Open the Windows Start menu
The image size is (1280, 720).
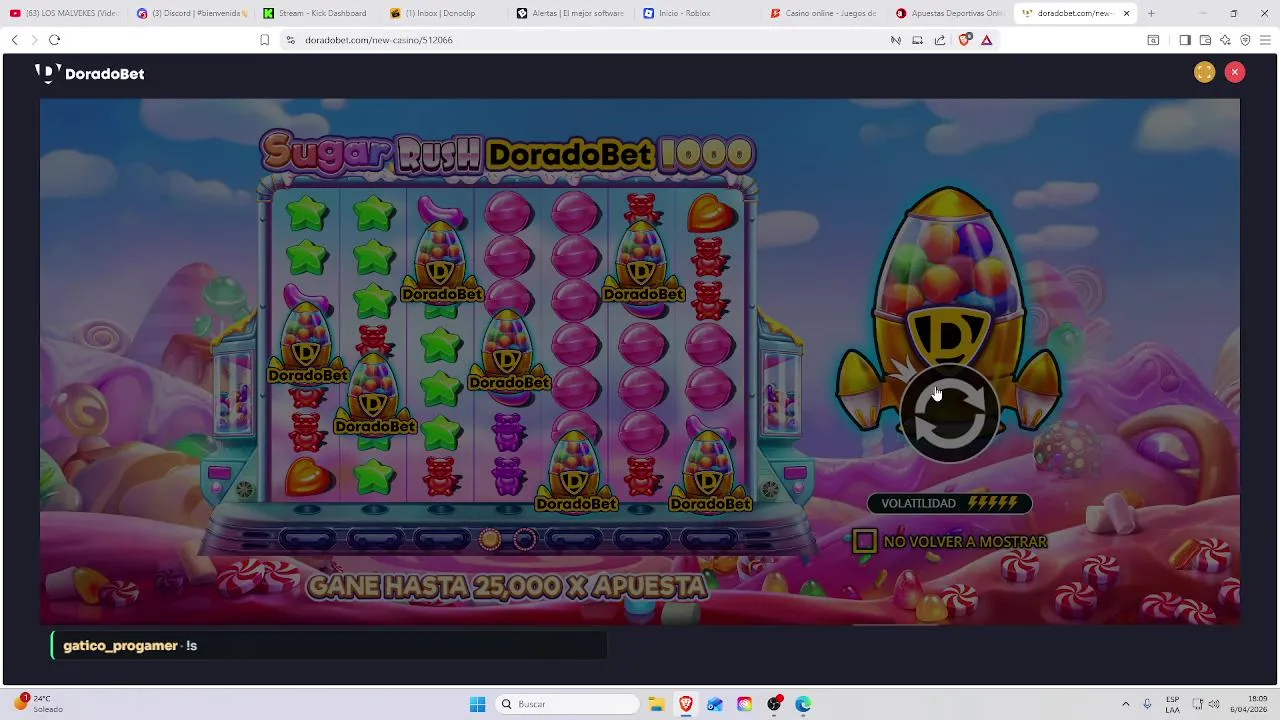click(x=477, y=704)
